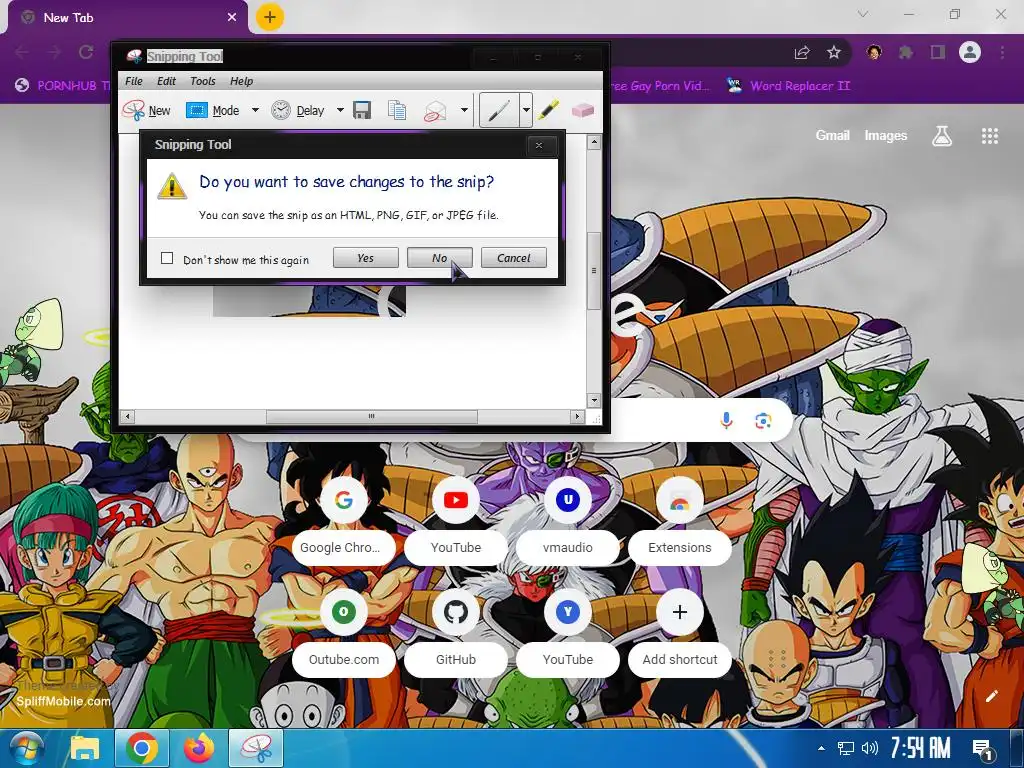Open the Tools menu in Snipping Tool

click(202, 81)
